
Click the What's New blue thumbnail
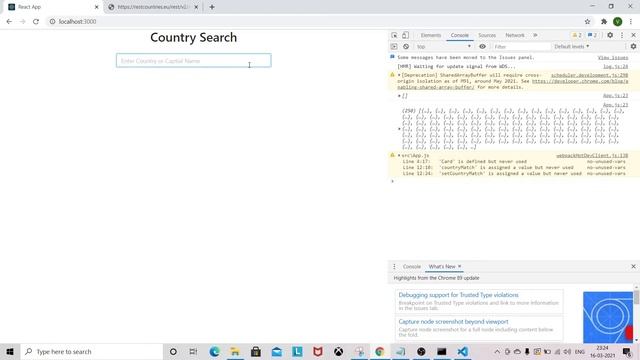coord(608,317)
